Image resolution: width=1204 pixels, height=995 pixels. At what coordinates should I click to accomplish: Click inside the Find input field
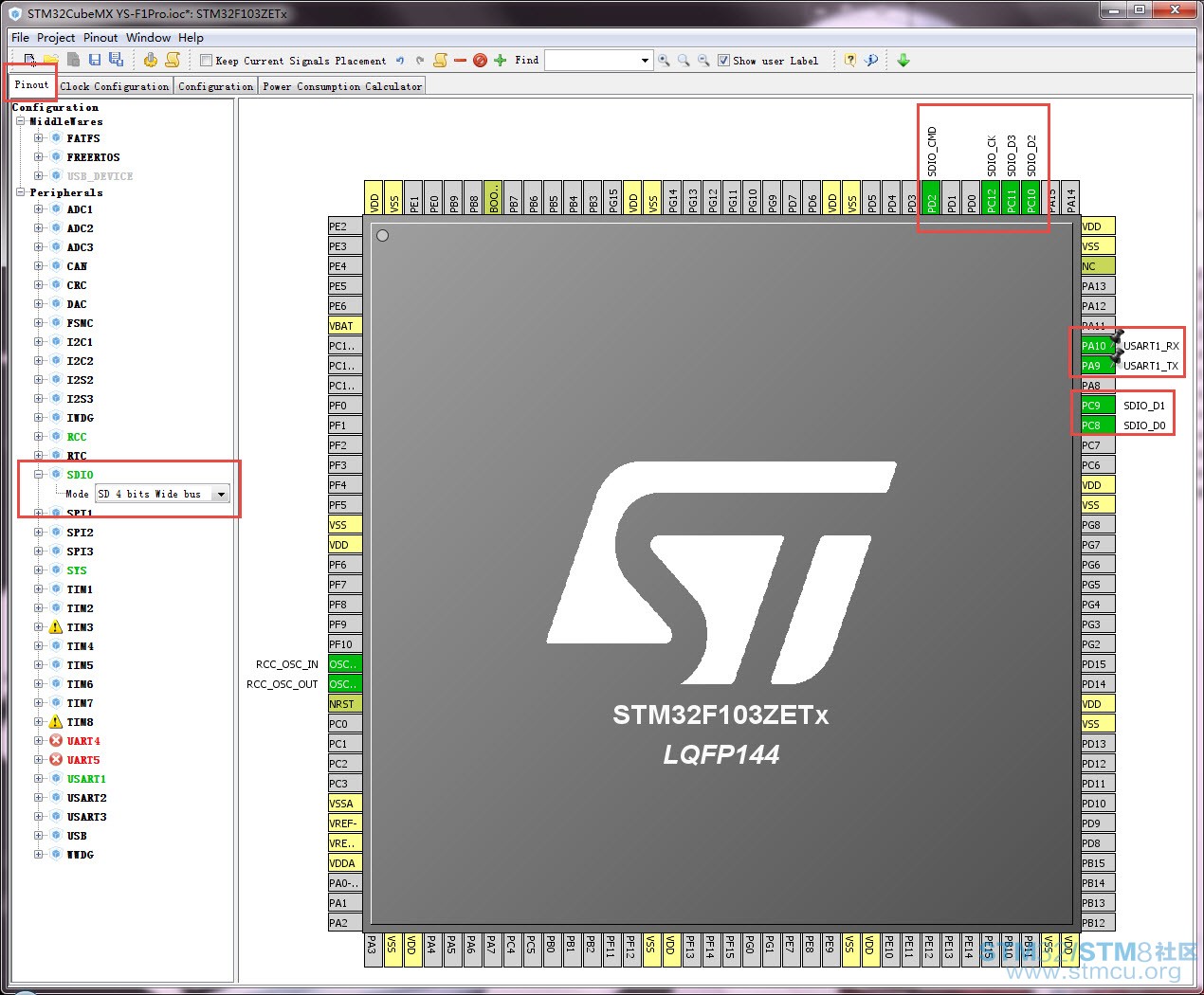pos(593,61)
